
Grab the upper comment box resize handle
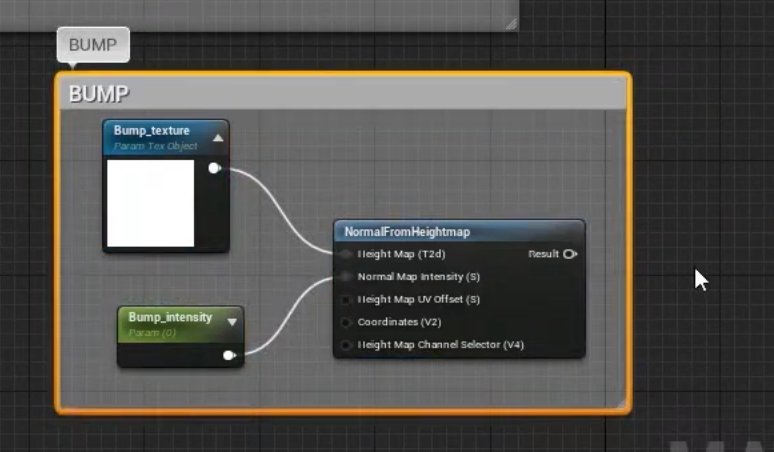pos(511,24)
